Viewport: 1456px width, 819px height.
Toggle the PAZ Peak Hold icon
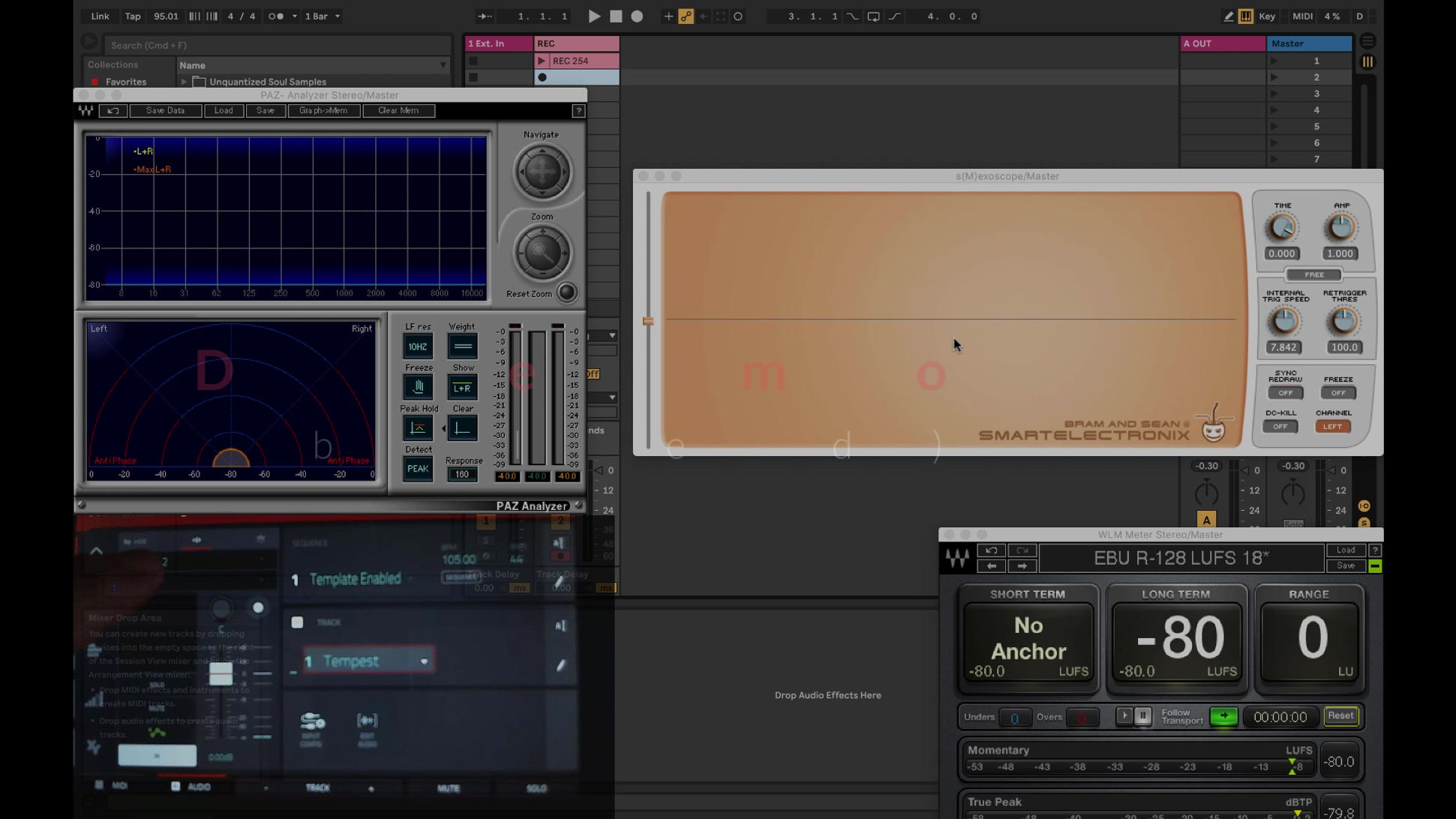[418, 428]
